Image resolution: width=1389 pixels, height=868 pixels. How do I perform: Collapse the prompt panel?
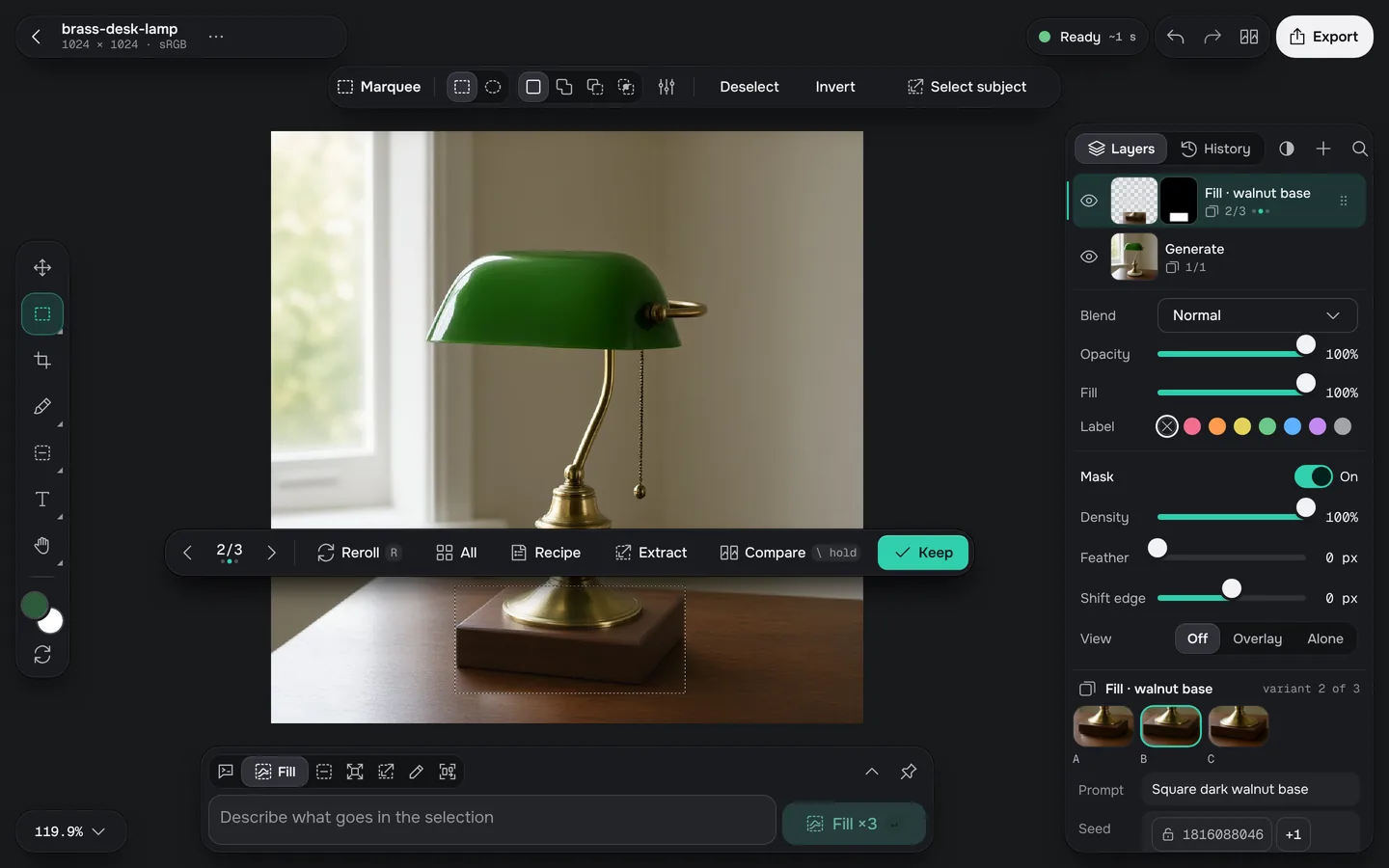[872, 772]
